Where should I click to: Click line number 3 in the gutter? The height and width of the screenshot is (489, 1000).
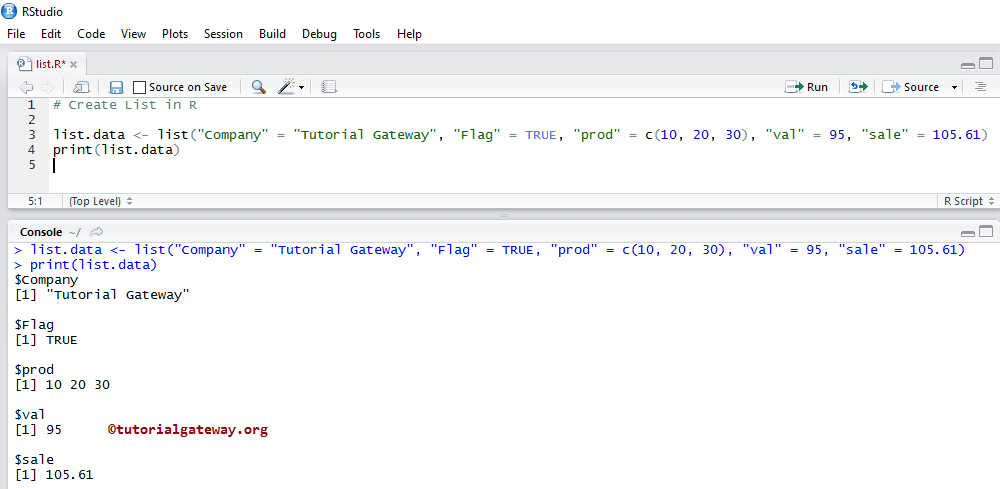click(x=31, y=135)
